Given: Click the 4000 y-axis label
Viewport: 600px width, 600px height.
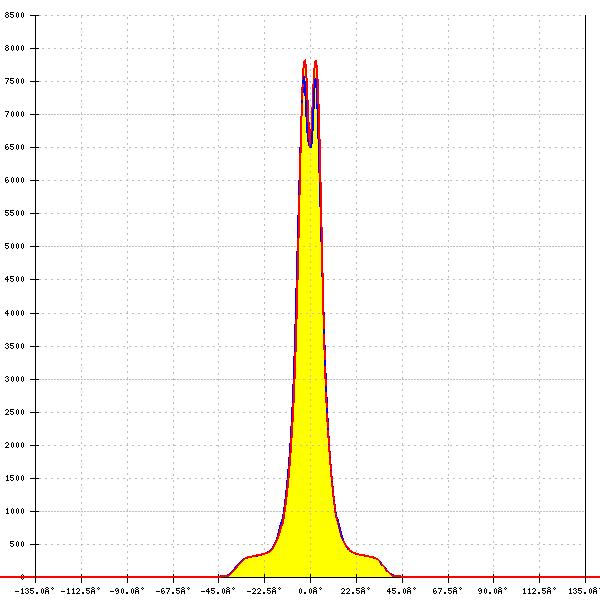Looking at the screenshot, I should pyautogui.click(x=15, y=313).
